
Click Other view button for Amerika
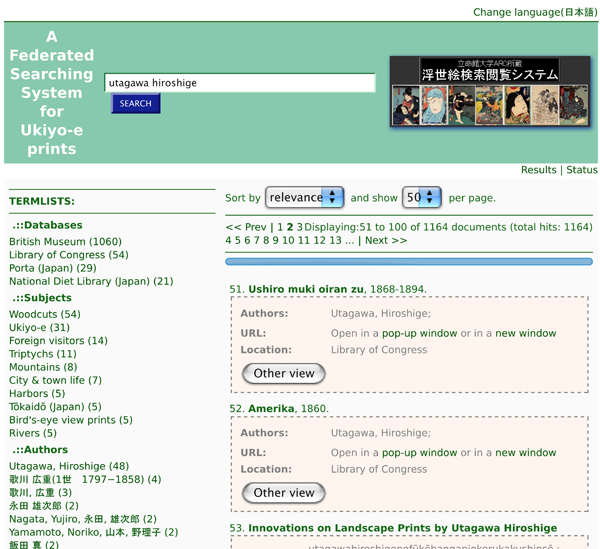(x=284, y=492)
